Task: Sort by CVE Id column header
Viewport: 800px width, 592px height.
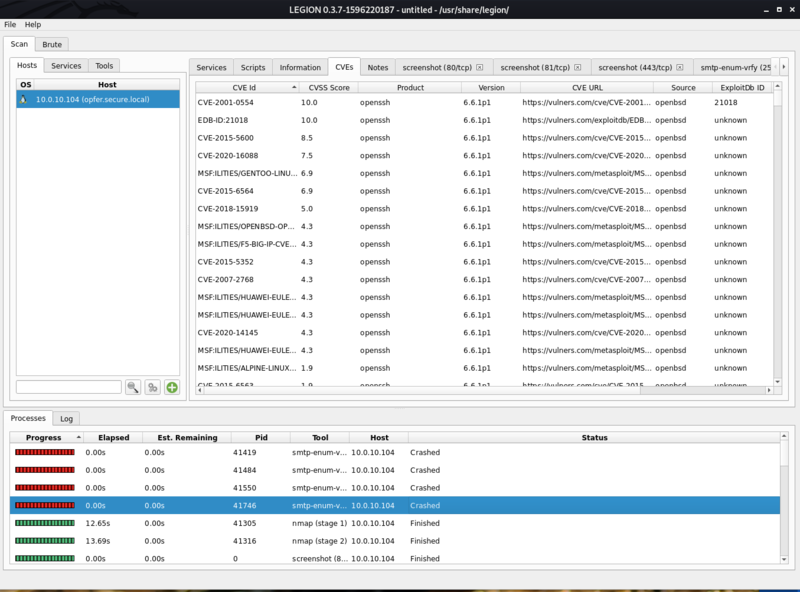Action: tap(244, 88)
